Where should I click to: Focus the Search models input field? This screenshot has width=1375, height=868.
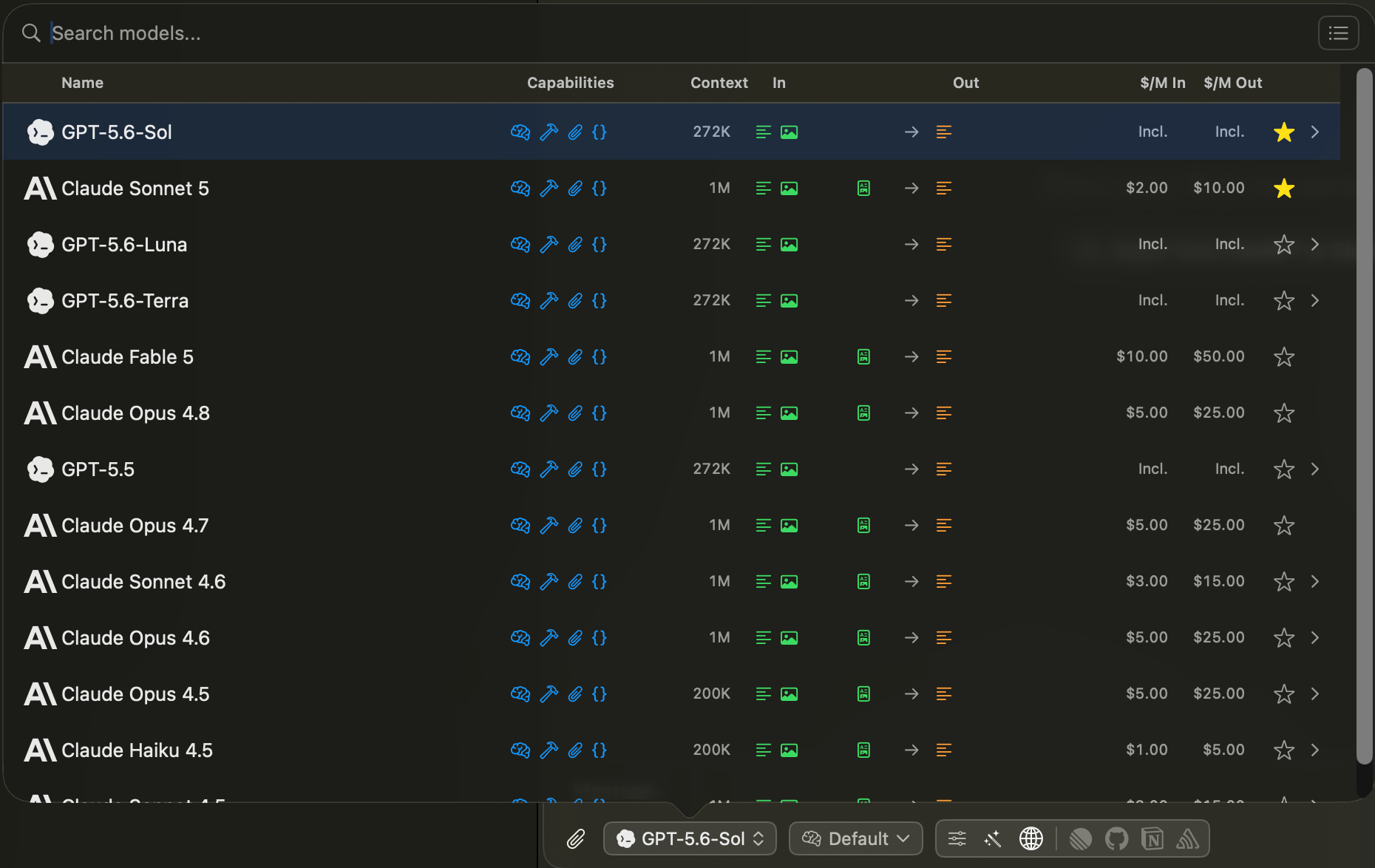[x=665, y=33]
